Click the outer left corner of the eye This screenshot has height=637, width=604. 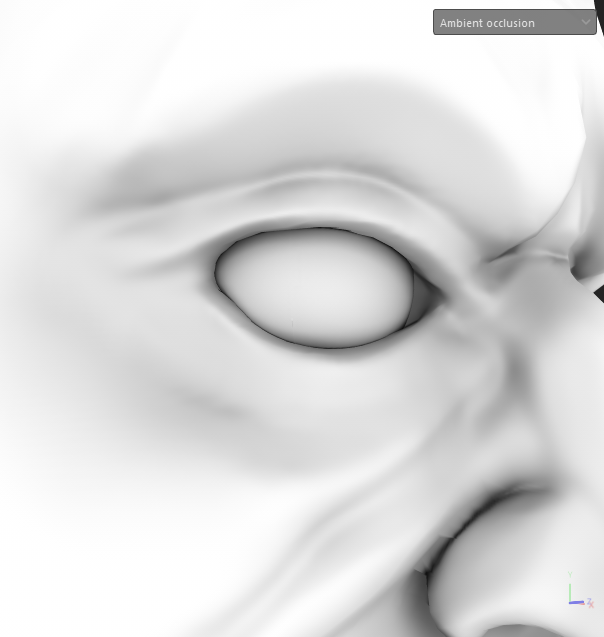click(x=218, y=270)
